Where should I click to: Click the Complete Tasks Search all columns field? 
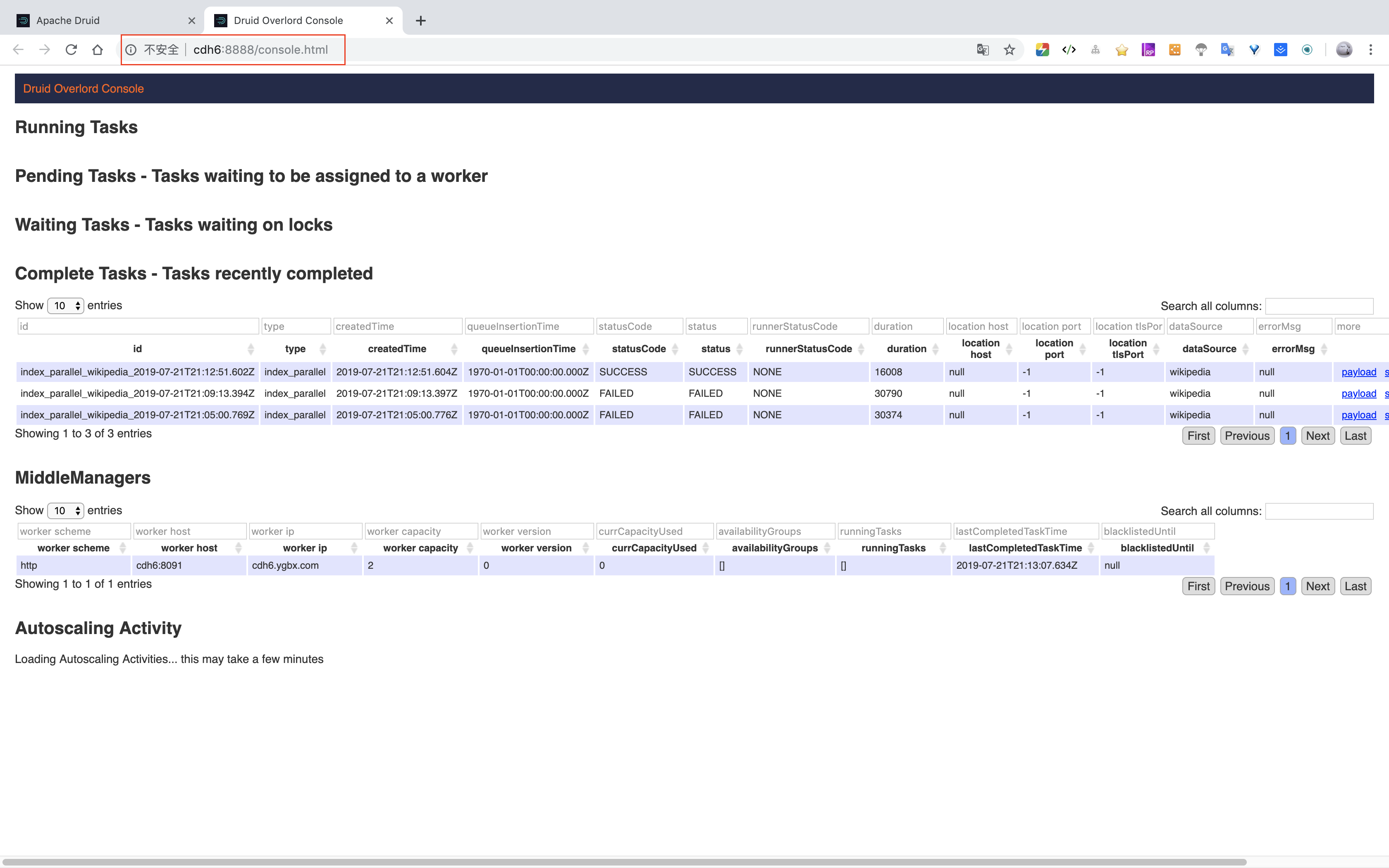click(x=1319, y=306)
